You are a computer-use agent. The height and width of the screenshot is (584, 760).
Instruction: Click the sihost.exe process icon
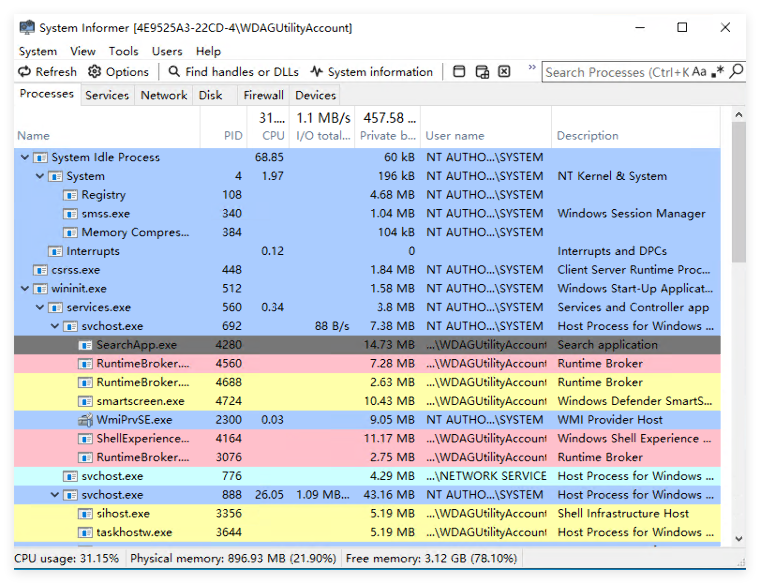click(85, 514)
